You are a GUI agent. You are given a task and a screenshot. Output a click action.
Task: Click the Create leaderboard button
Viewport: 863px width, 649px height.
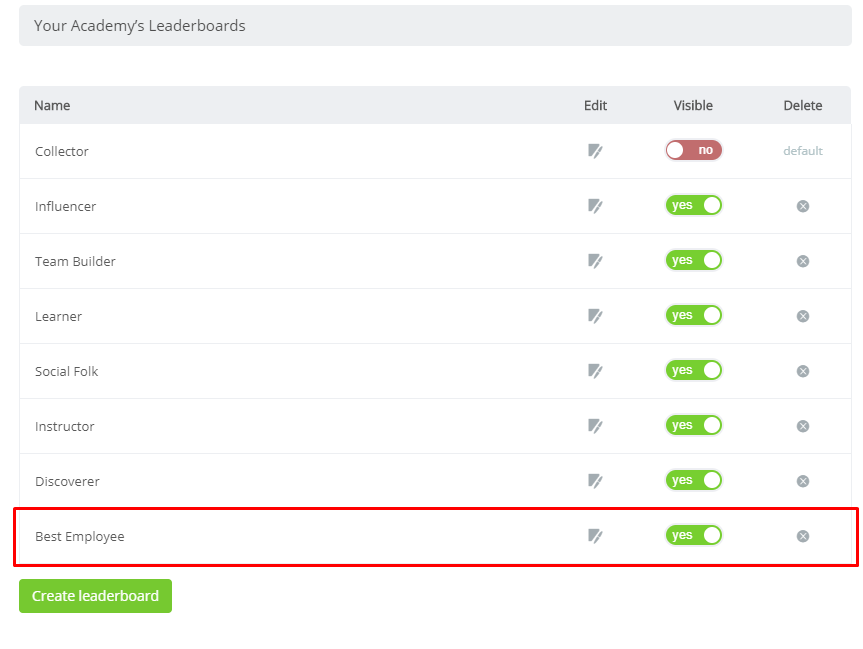[x=95, y=595]
